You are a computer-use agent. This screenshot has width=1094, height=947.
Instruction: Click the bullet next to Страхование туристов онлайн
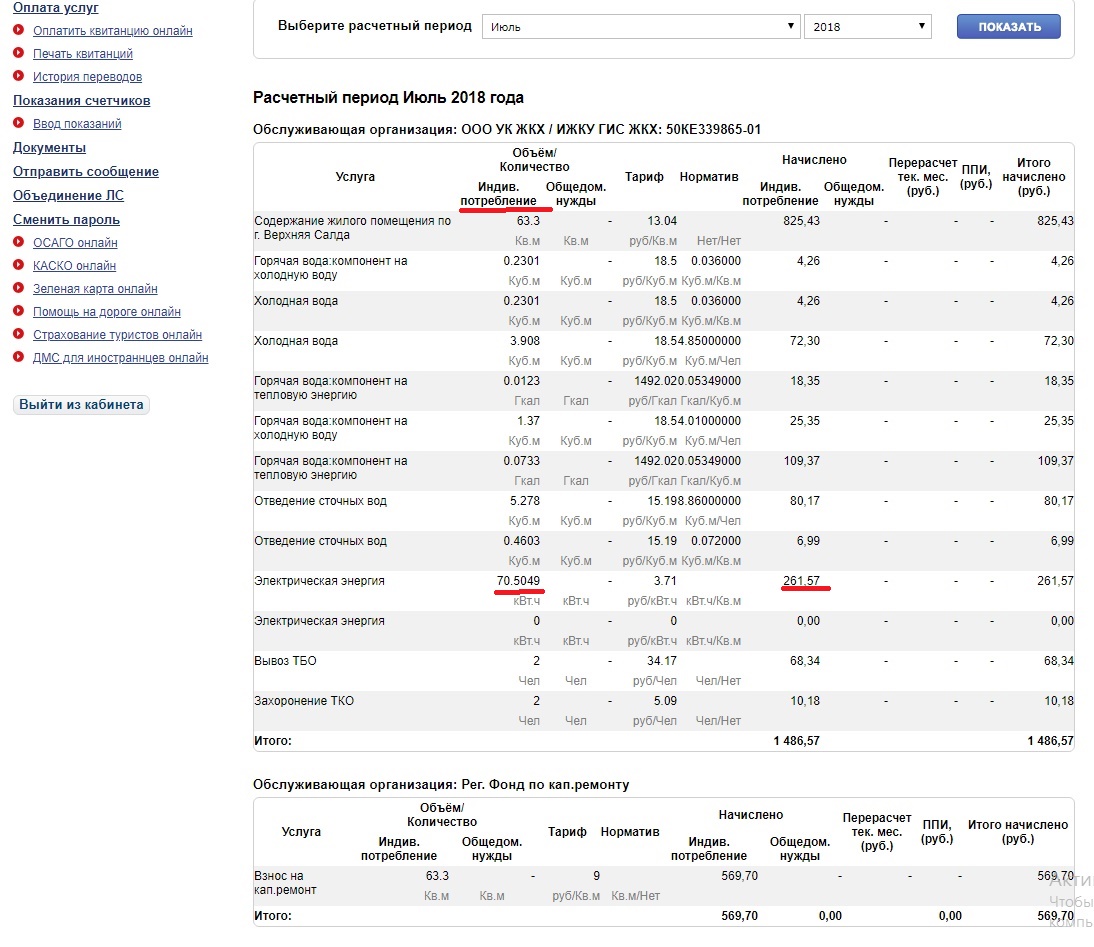(19, 334)
